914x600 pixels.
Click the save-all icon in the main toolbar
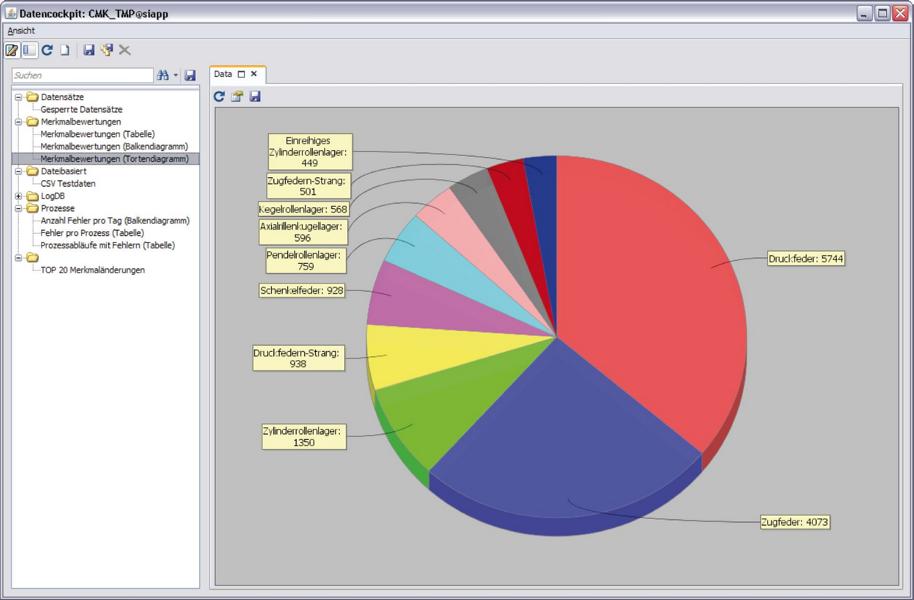[107, 50]
